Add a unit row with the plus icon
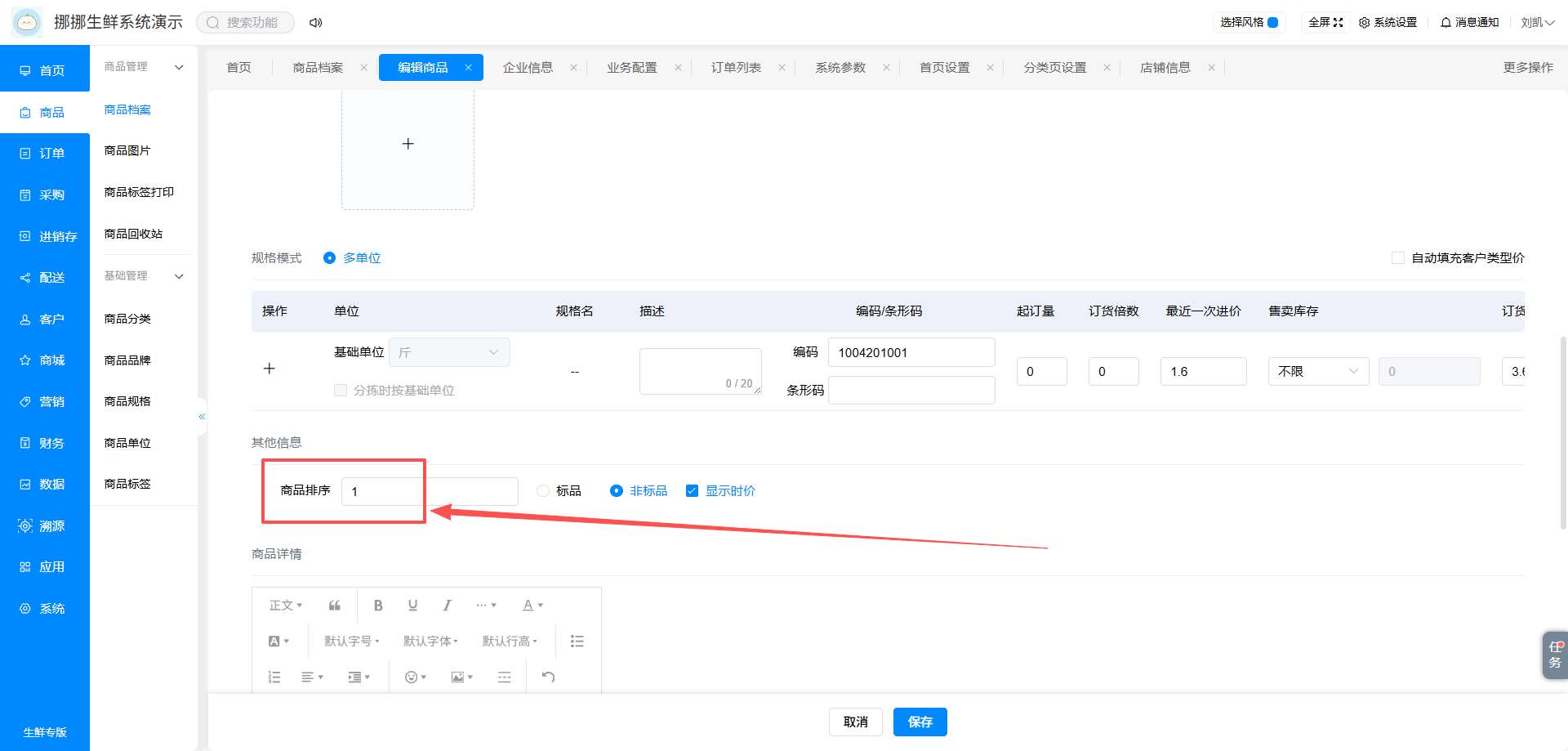Viewport: 1568px width, 751px height. pos(269,369)
